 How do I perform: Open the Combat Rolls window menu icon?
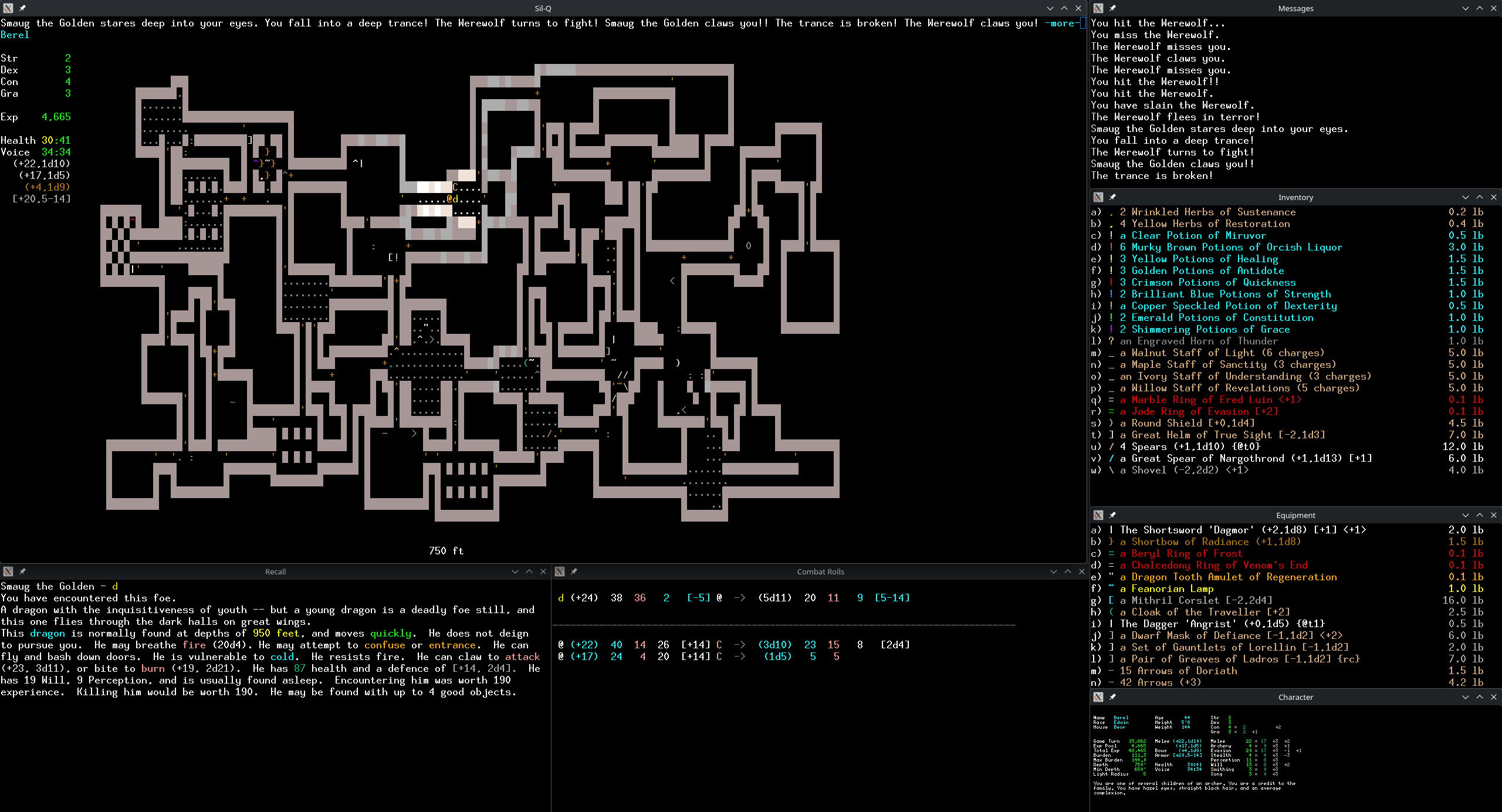pos(560,571)
